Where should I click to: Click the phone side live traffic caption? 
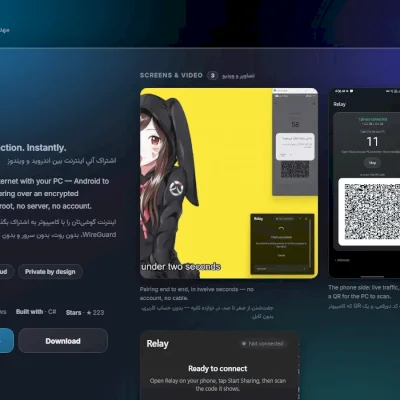pos(364,292)
